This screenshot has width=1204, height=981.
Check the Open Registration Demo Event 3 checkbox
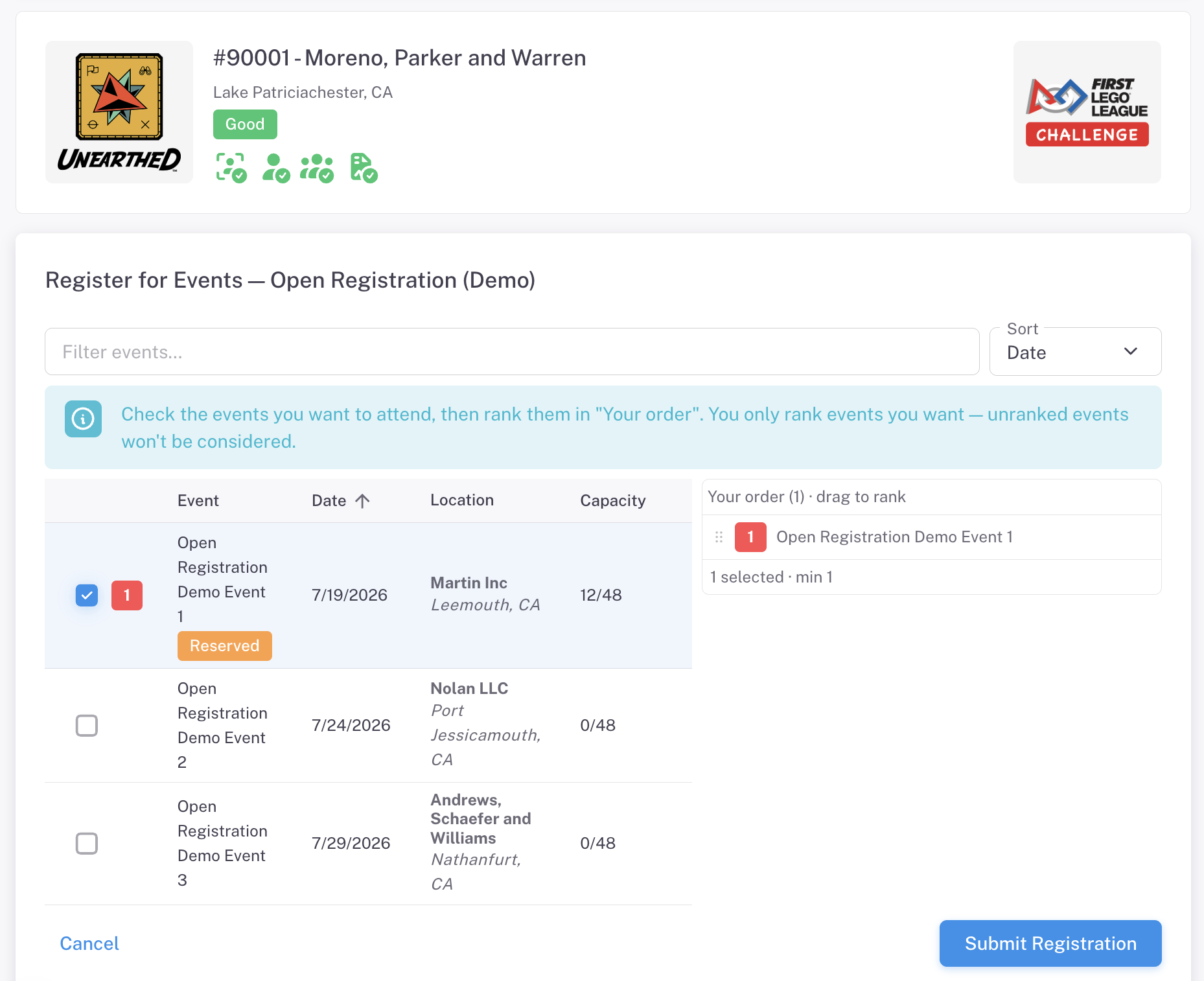87,844
